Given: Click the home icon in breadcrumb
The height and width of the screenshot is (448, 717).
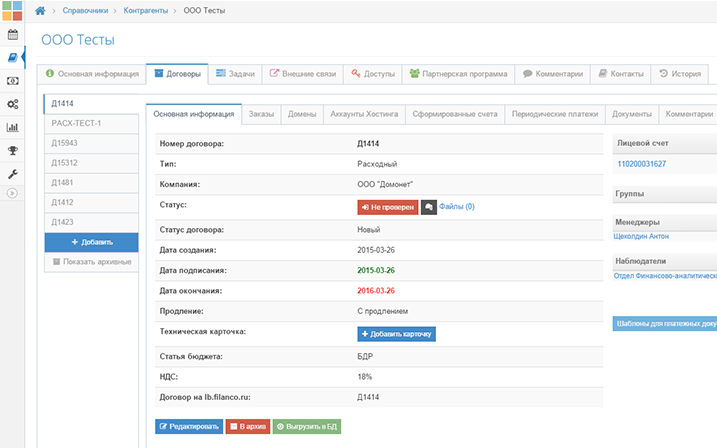Looking at the screenshot, I should (40, 11).
